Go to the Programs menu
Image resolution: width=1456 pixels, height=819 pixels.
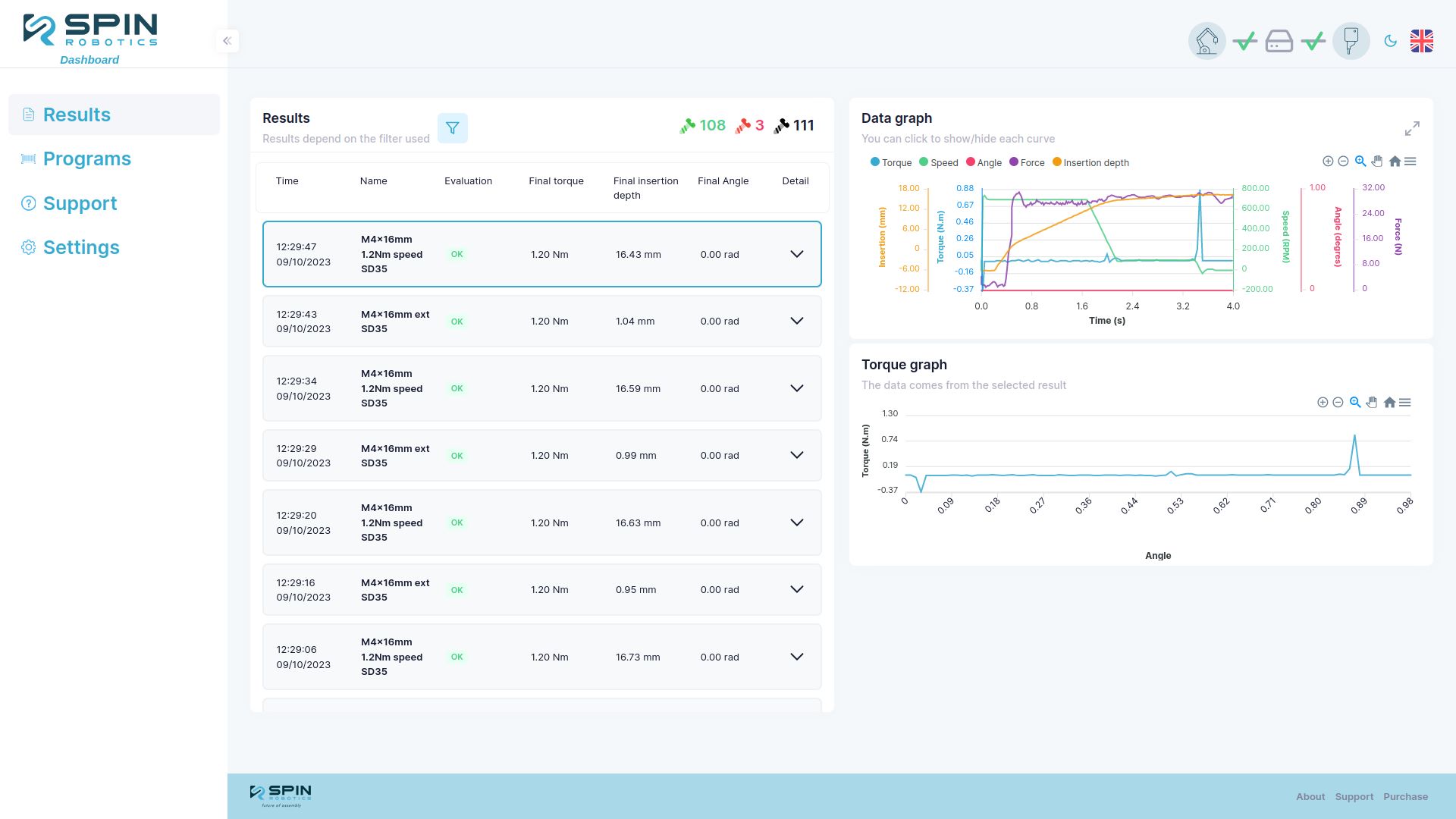tap(86, 158)
